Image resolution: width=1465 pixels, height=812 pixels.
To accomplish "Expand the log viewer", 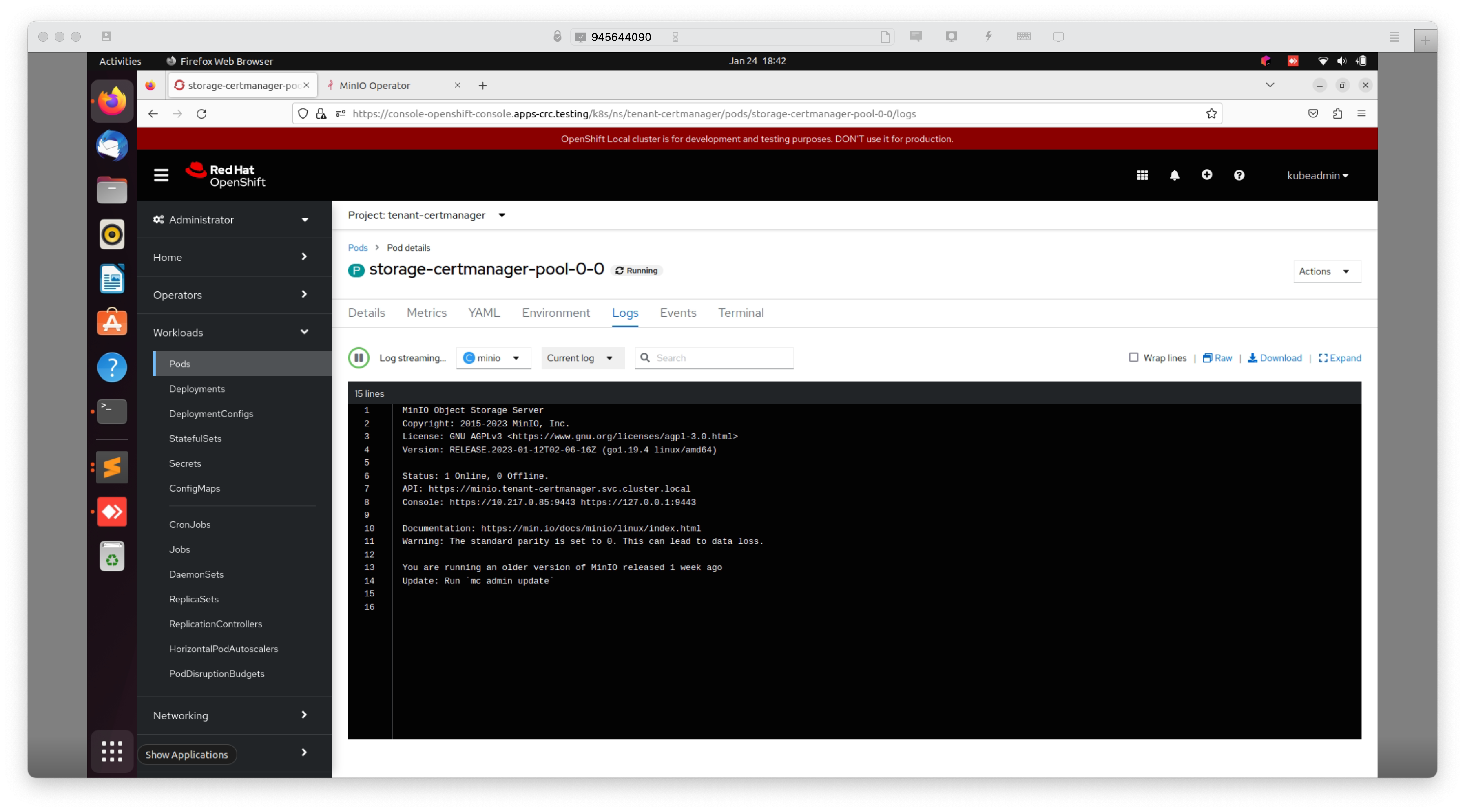I will (x=1340, y=358).
